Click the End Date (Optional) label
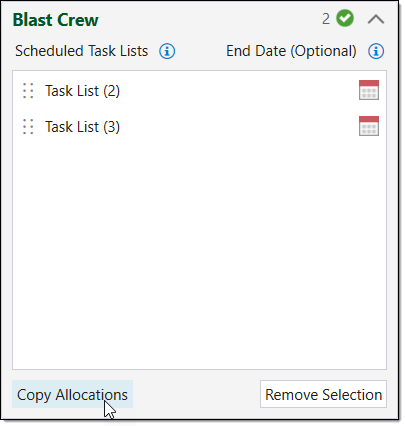Image resolution: width=405 pixels, height=426 pixels. coord(291,51)
